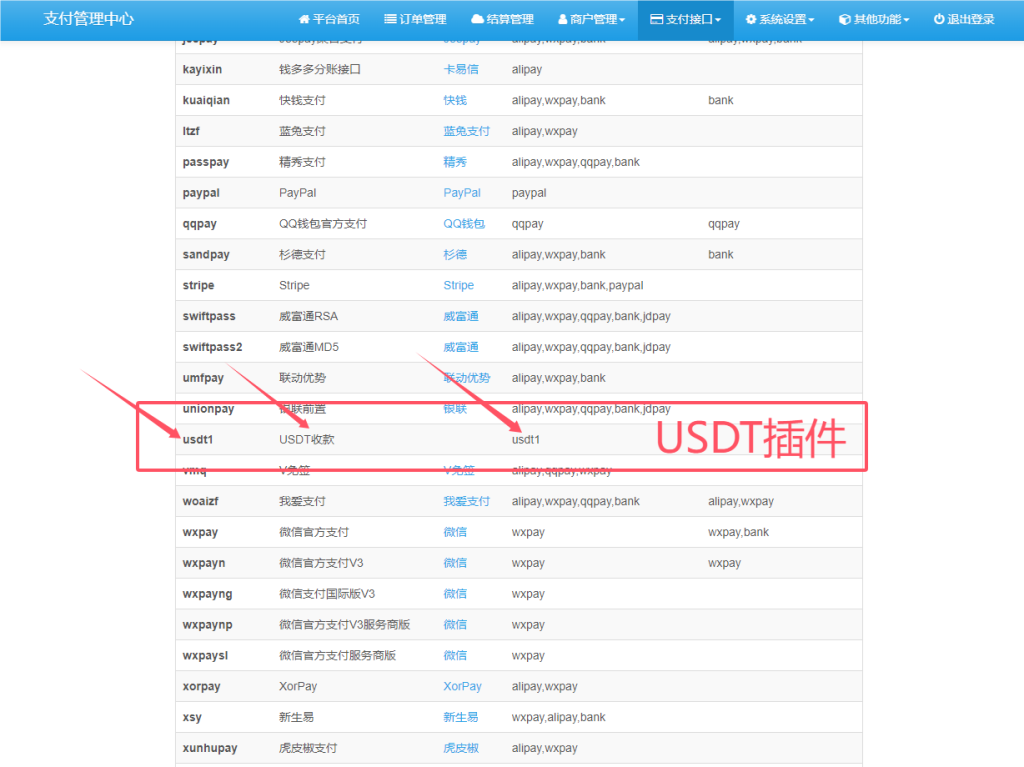Click the 威富通RSA description text

point(308,316)
